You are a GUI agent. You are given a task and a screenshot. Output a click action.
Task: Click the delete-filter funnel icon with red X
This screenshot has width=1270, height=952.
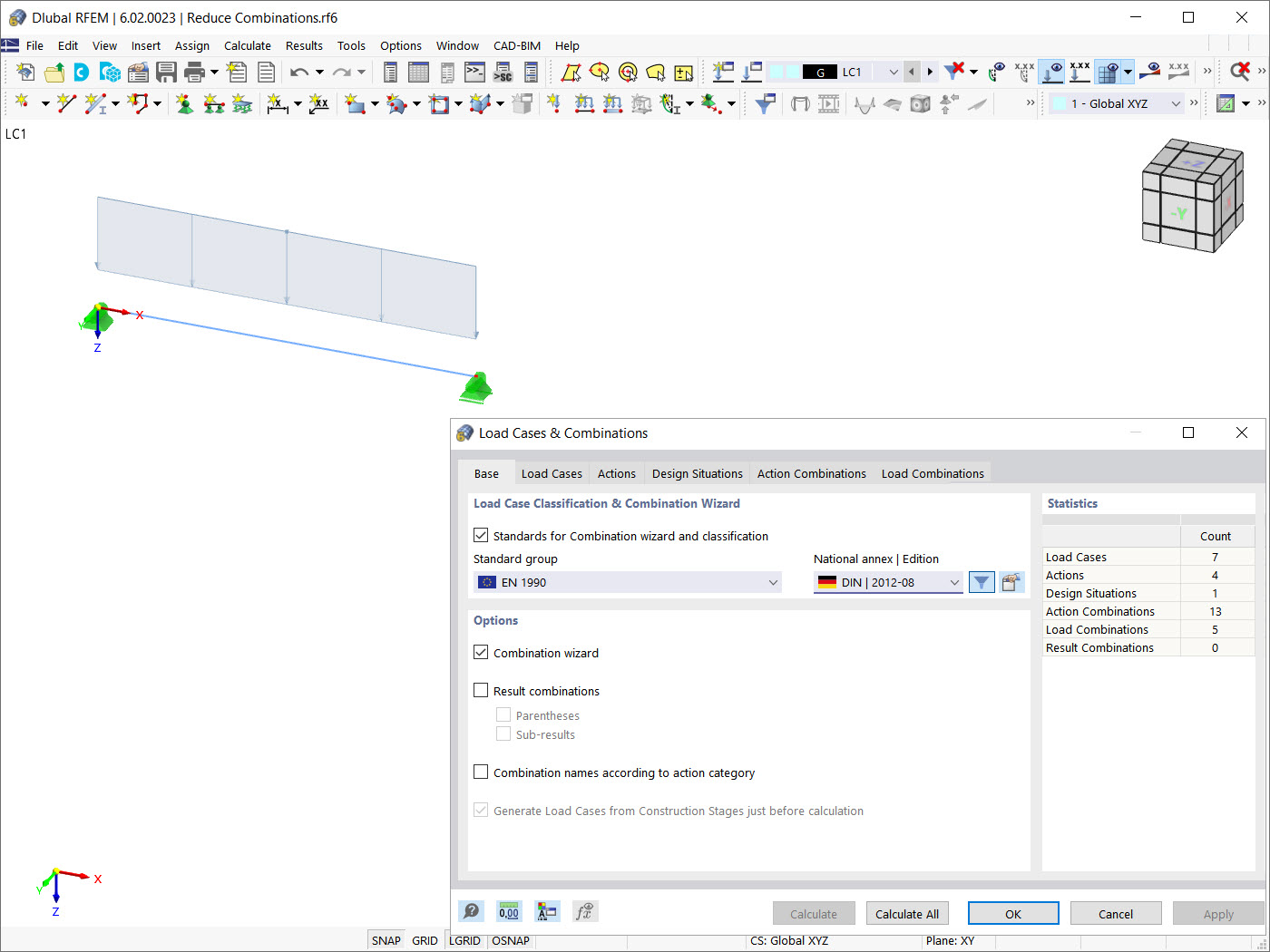pos(953,71)
